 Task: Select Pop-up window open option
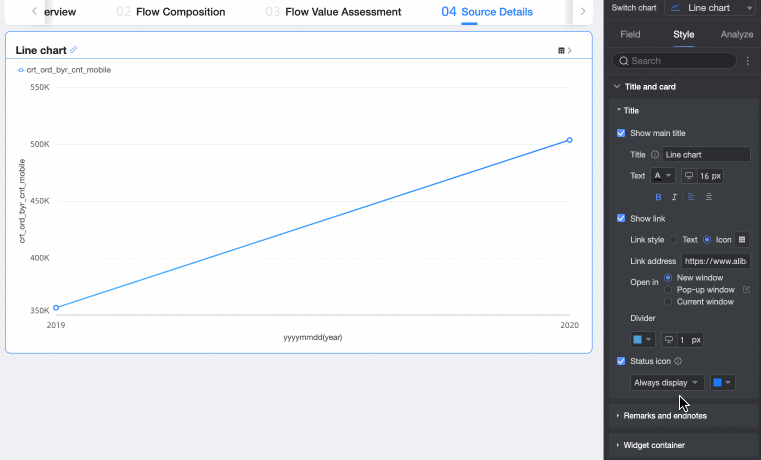(x=668, y=290)
